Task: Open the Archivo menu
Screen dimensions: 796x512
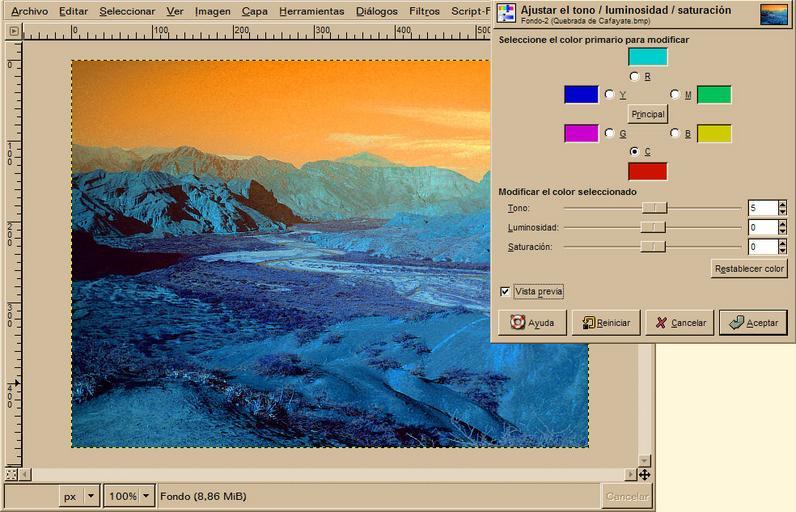Action: [29, 11]
